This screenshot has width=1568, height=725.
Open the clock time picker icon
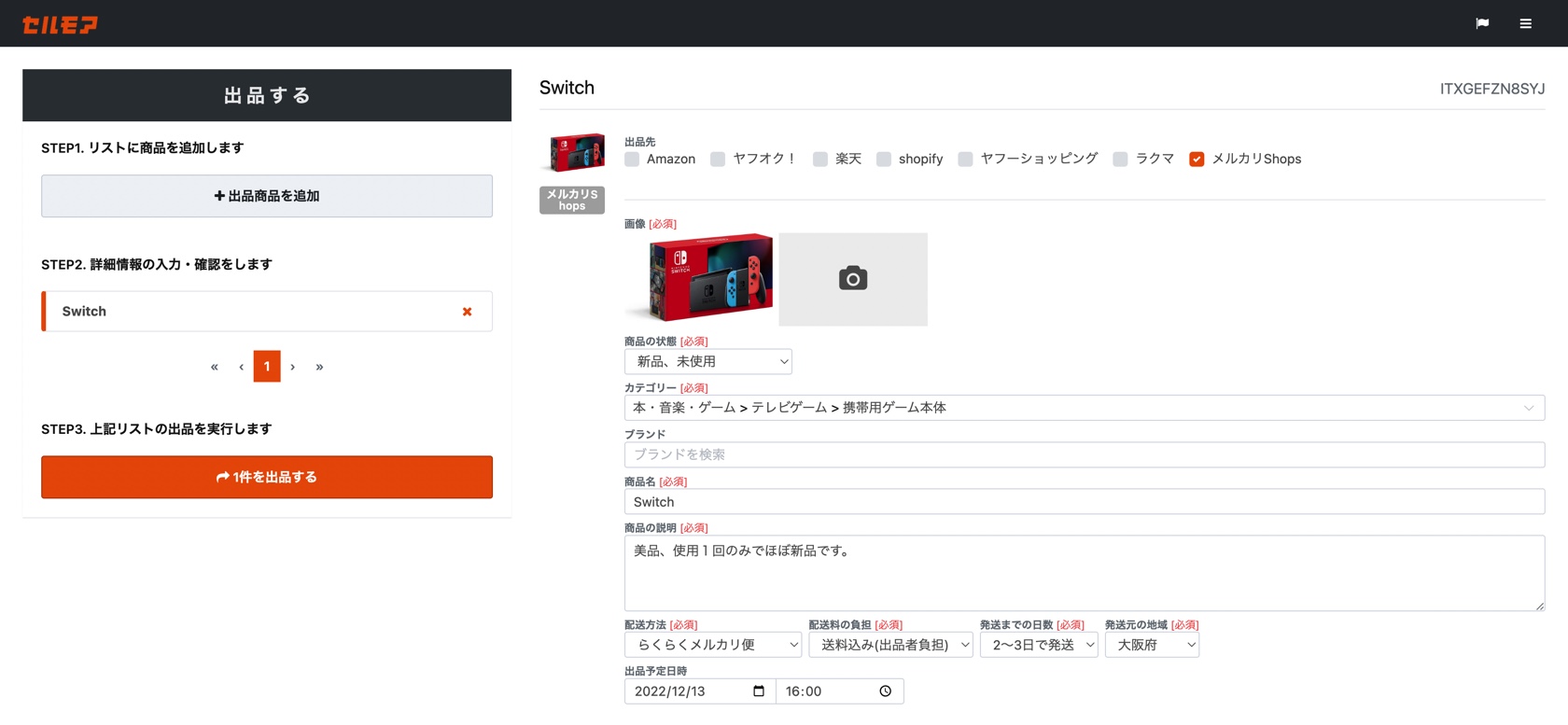pyautogui.click(x=885, y=691)
